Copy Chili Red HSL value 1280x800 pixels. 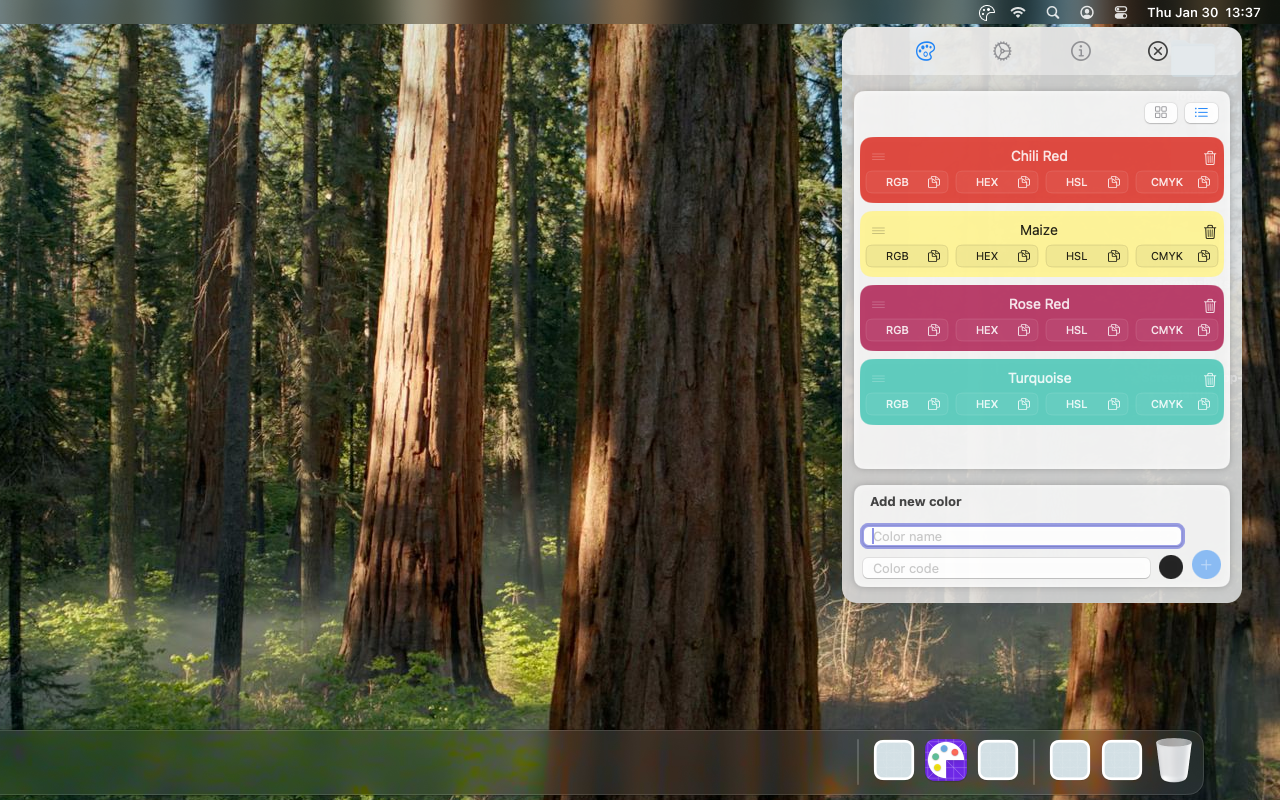pos(1087,182)
